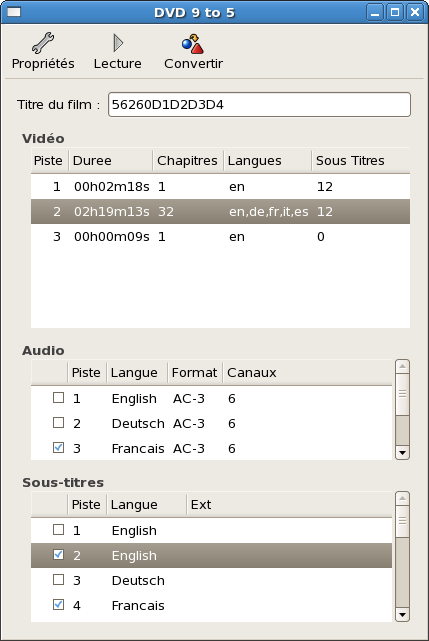The image size is (429, 641).
Task: Close the DVD 9 to 5 window
Action: coord(415,12)
